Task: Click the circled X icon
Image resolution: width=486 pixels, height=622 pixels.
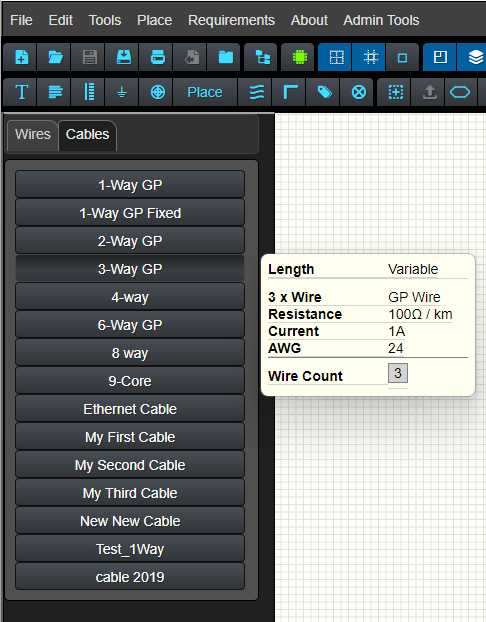Action: tap(359, 92)
